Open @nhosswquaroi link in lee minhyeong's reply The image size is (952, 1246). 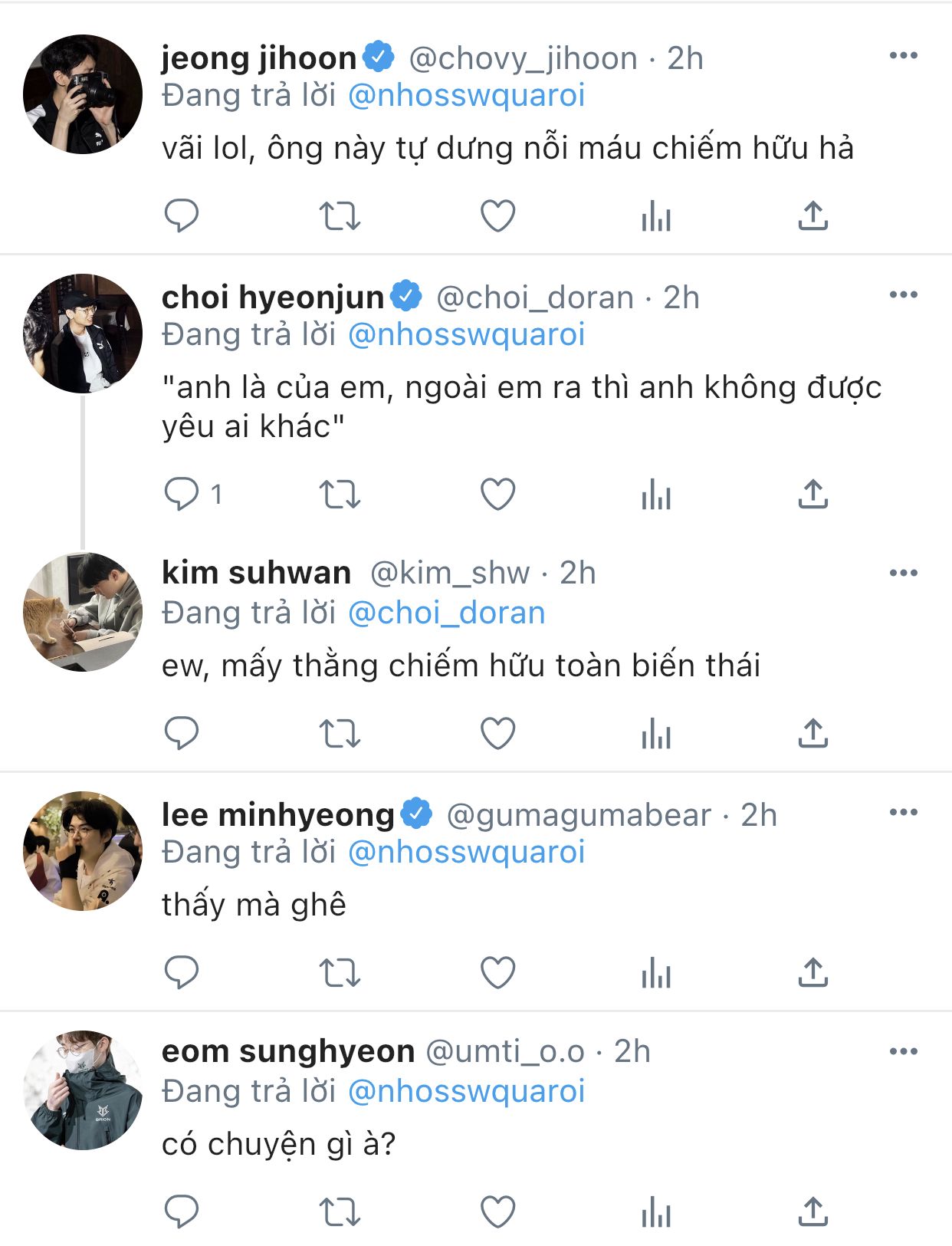[x=466, y=852]
